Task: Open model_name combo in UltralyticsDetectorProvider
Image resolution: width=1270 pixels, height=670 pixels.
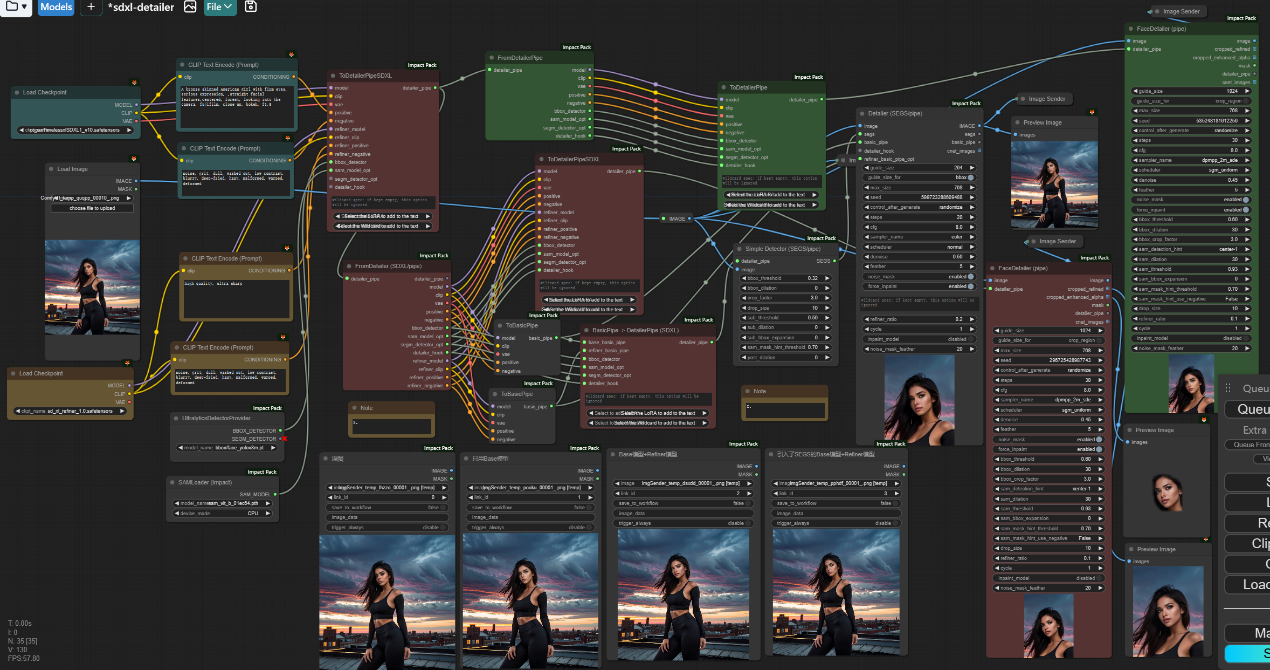Action: click(226, 447)
